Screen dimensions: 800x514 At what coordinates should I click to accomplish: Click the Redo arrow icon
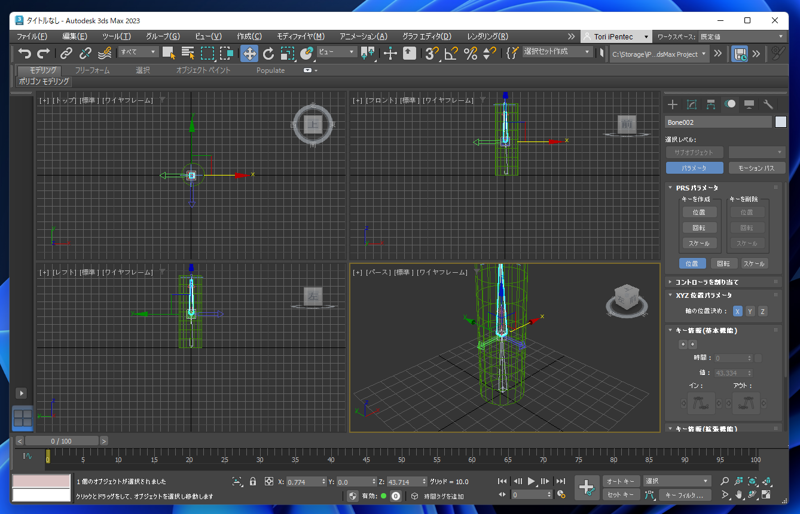(44, 53)
